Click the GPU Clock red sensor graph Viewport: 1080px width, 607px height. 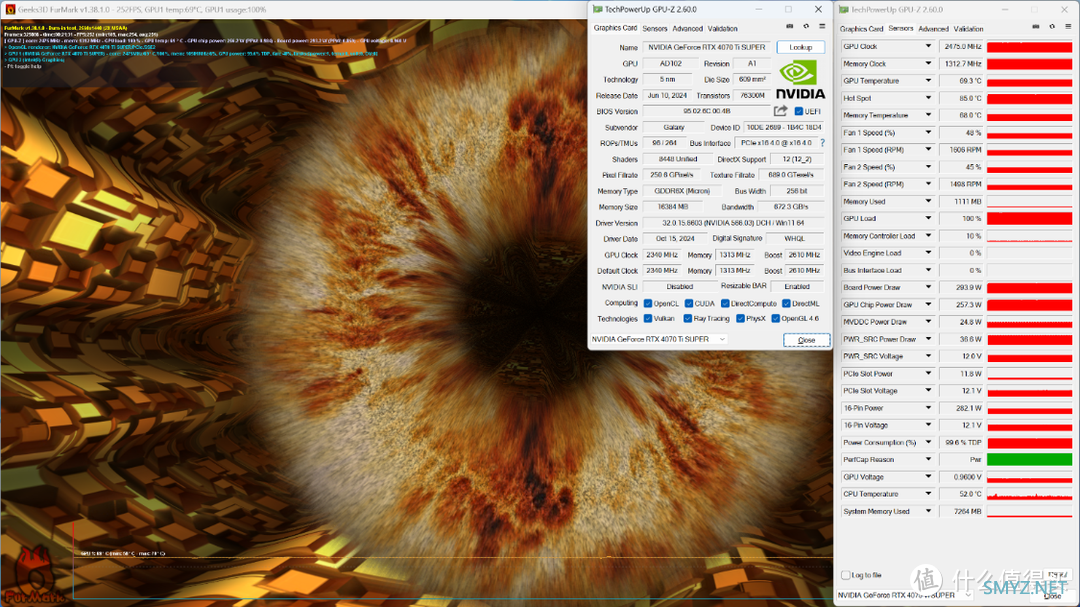click(1029, 47)
